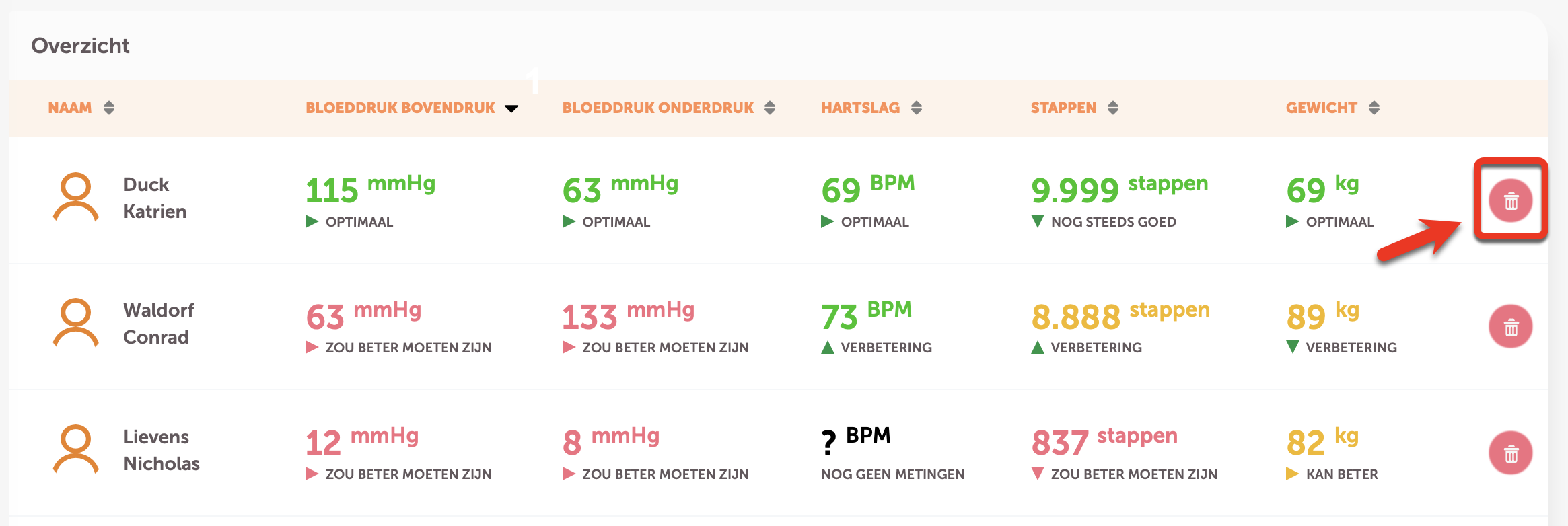Expand sorting for BLOEDDRUK ONDERDRUK column
The height and width of the screenshot is (526, 1568).
point(769,107)
